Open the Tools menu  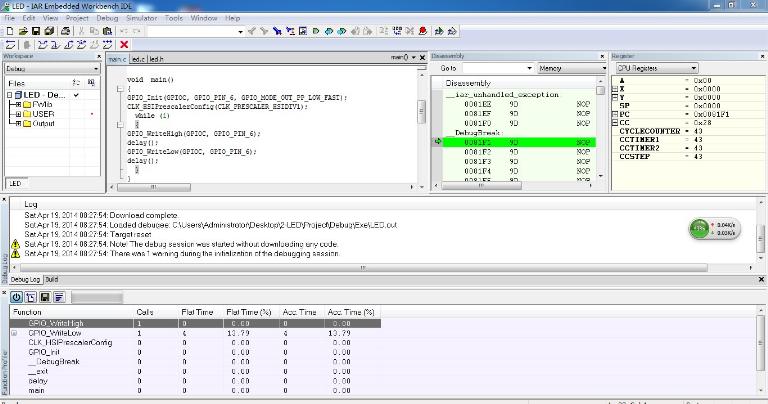[174, 18]
